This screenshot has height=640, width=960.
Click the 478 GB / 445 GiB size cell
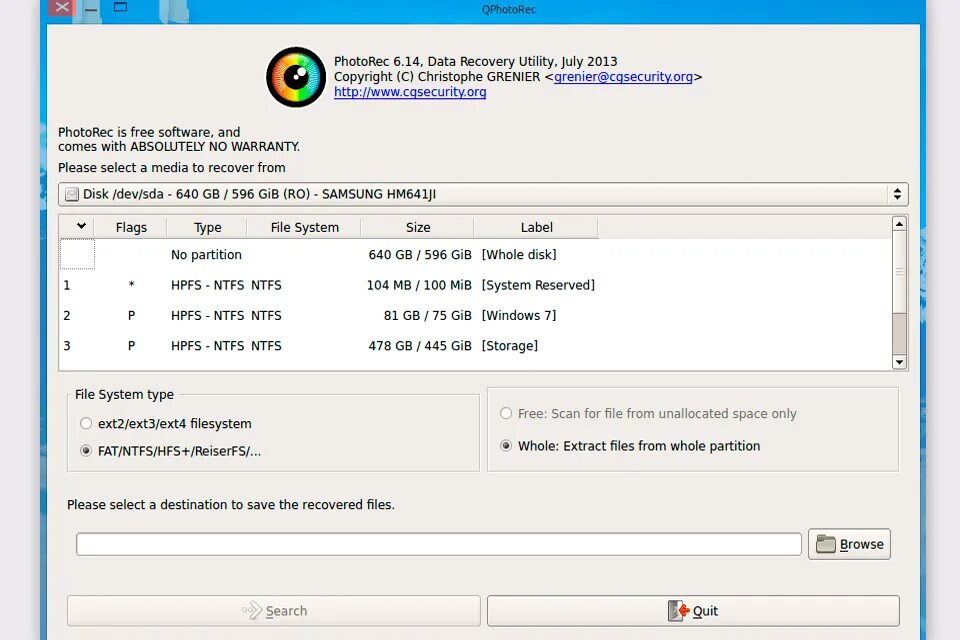point(420,345)
